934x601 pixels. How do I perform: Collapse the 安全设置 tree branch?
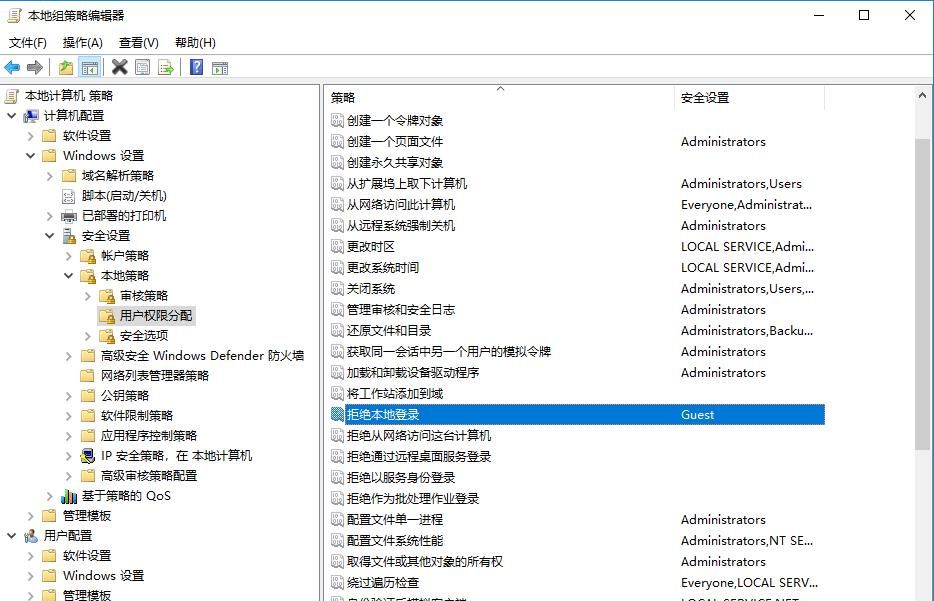(48, 235)
